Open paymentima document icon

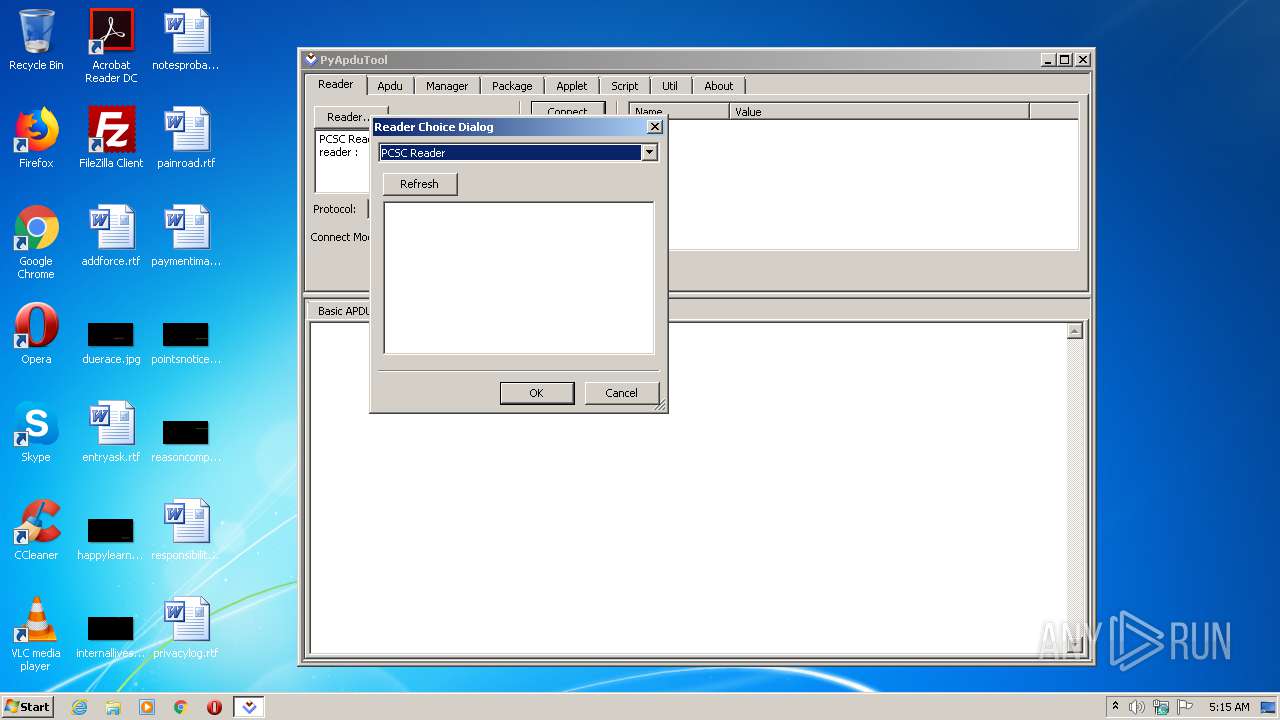click(x=186, y=236)
